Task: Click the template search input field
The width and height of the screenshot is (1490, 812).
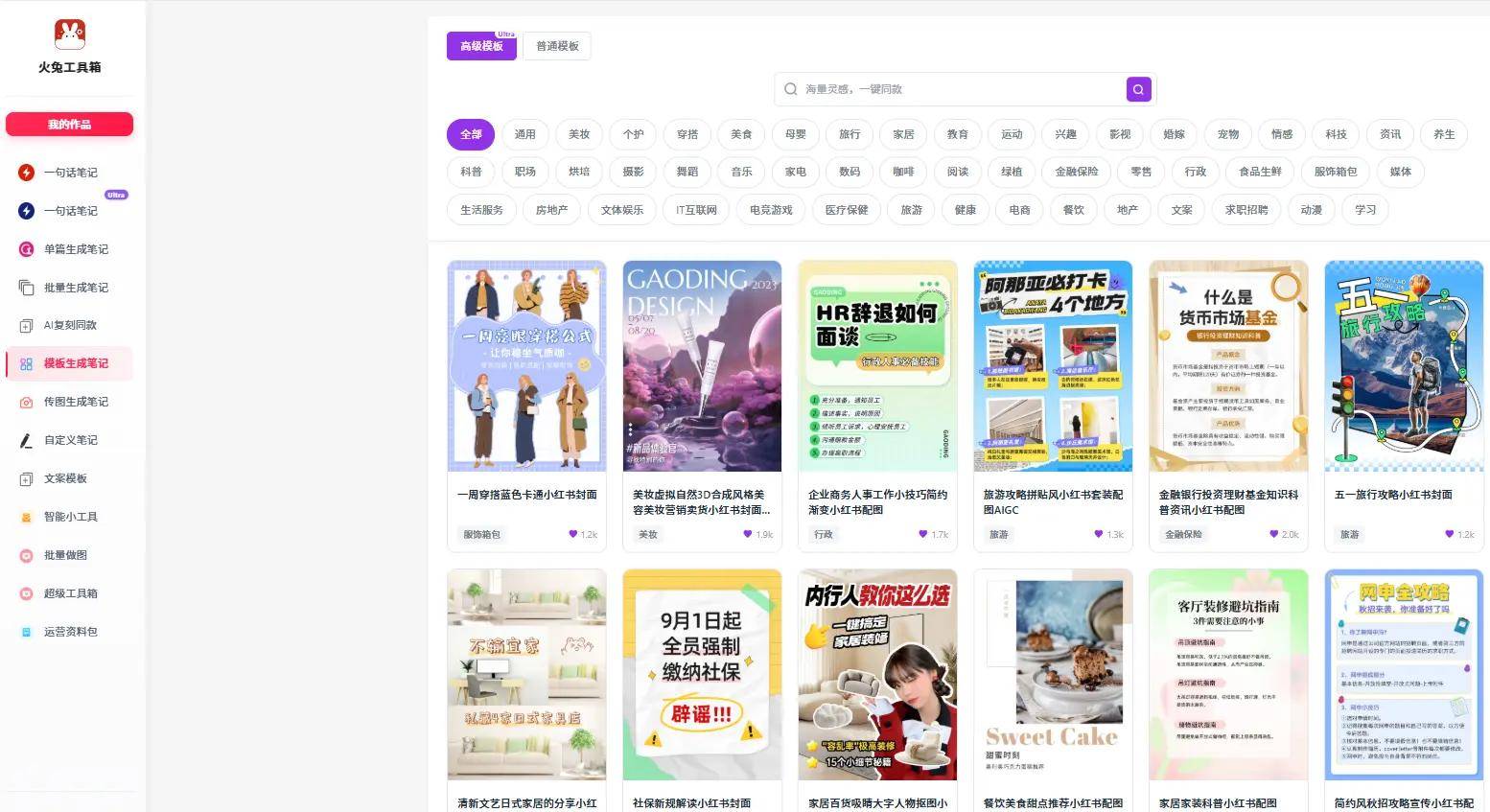Action: 959,89
